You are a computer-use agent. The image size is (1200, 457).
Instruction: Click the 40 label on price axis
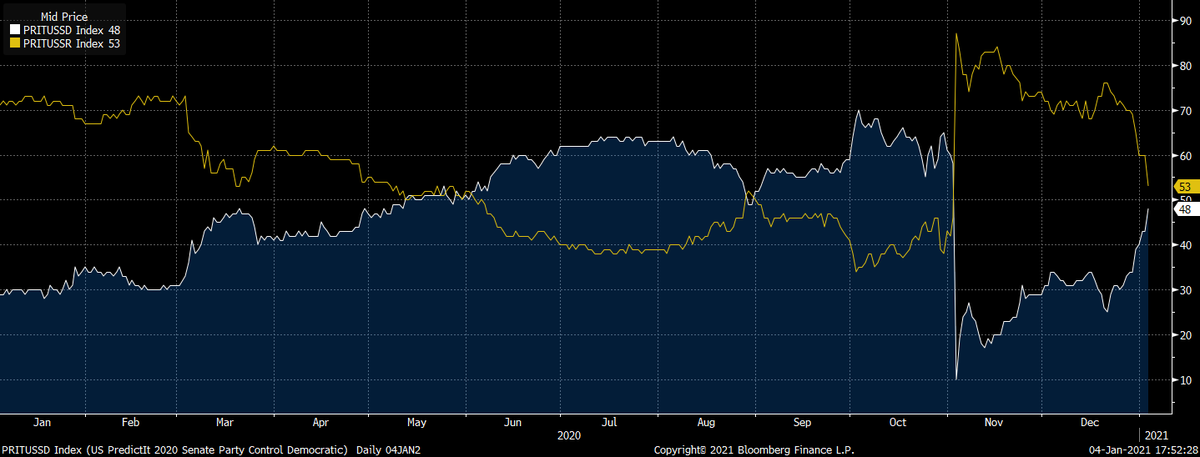pos(1185,245)
